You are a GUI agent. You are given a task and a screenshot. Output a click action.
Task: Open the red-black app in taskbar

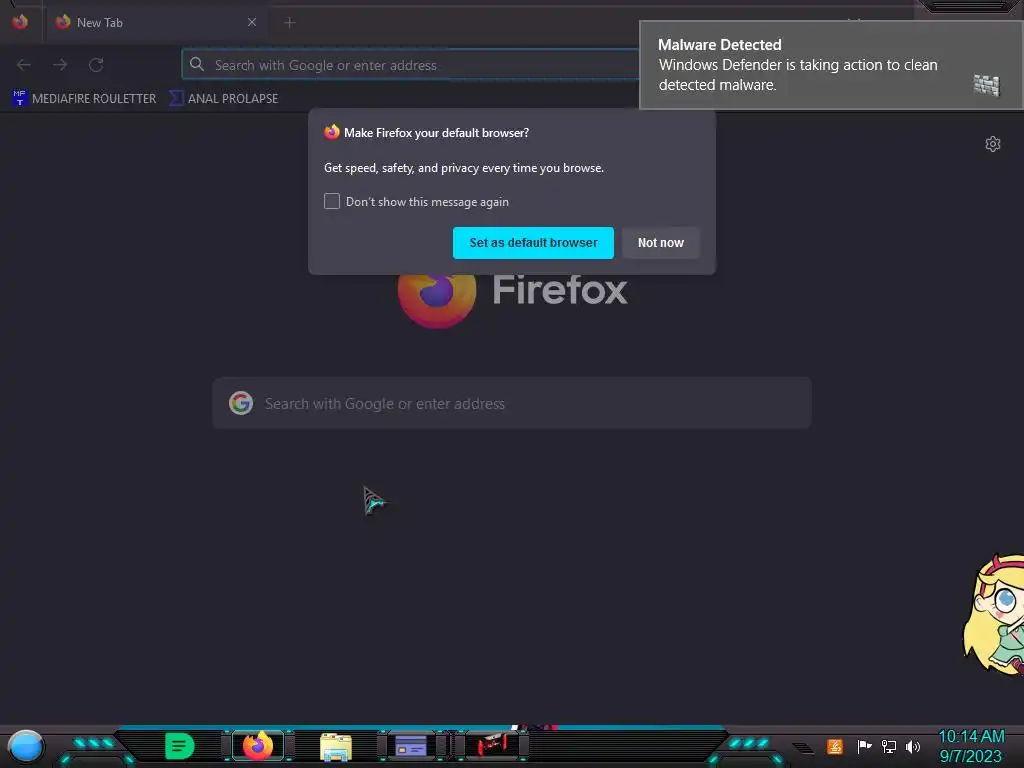click(x=491, y=746)
